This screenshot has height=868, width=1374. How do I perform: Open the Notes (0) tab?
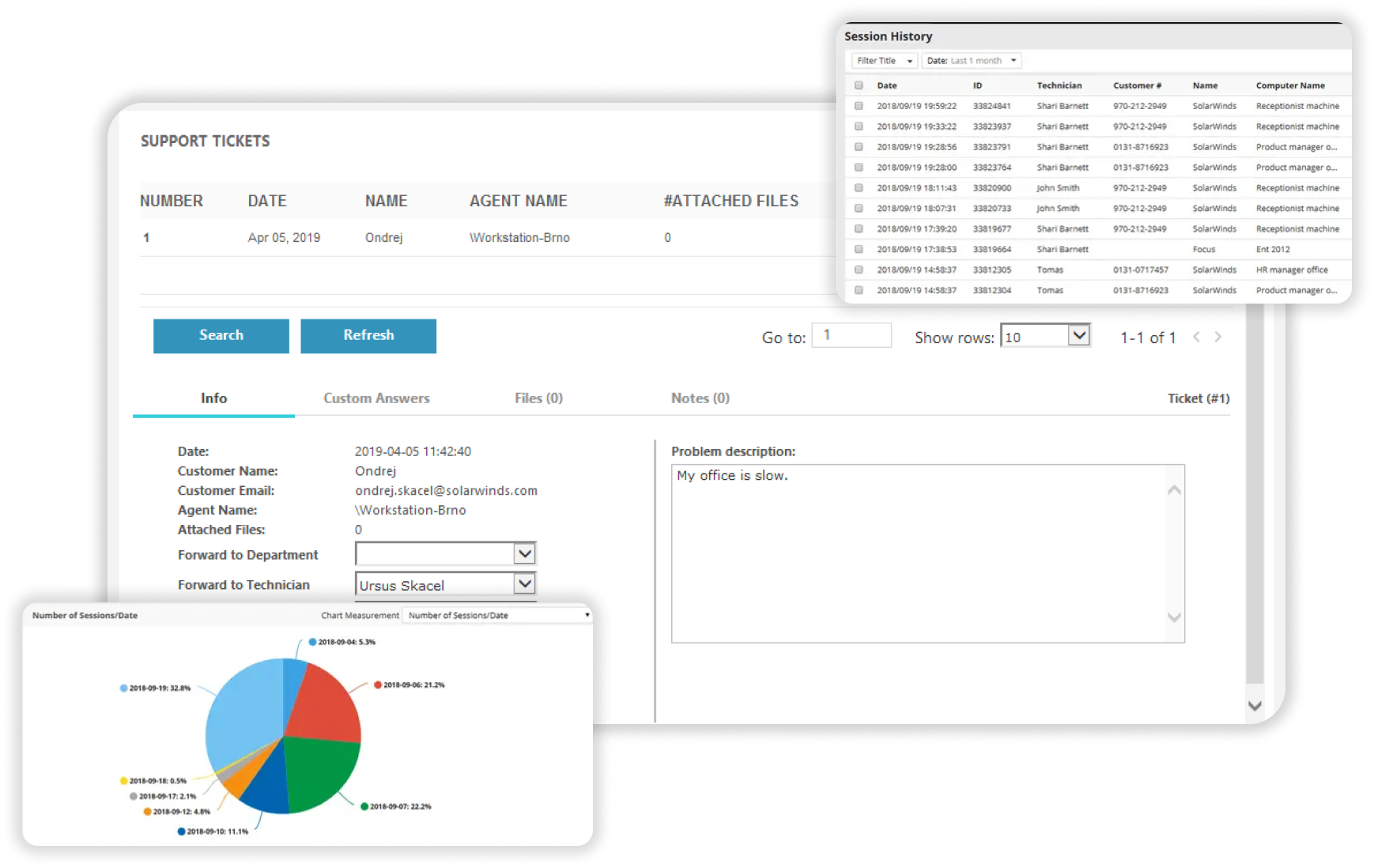[700, 398]
